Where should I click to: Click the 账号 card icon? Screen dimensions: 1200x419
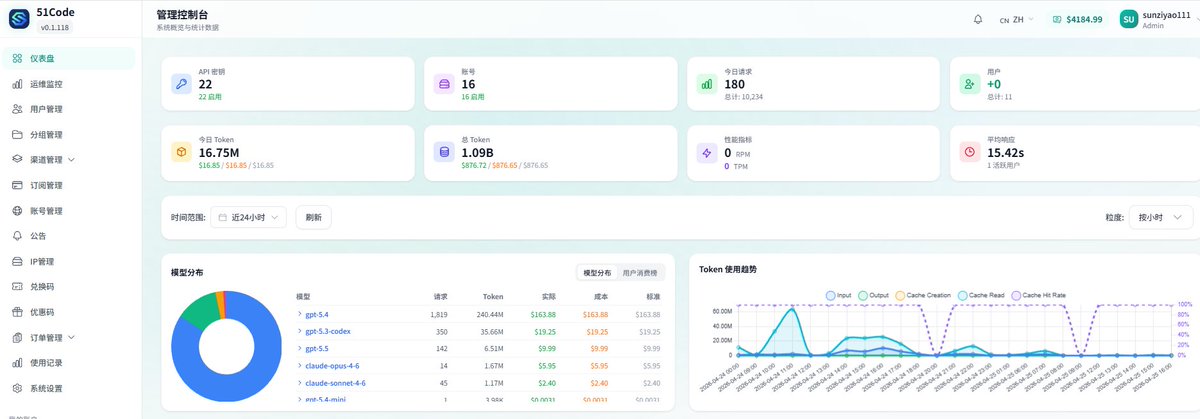point(443,85)
